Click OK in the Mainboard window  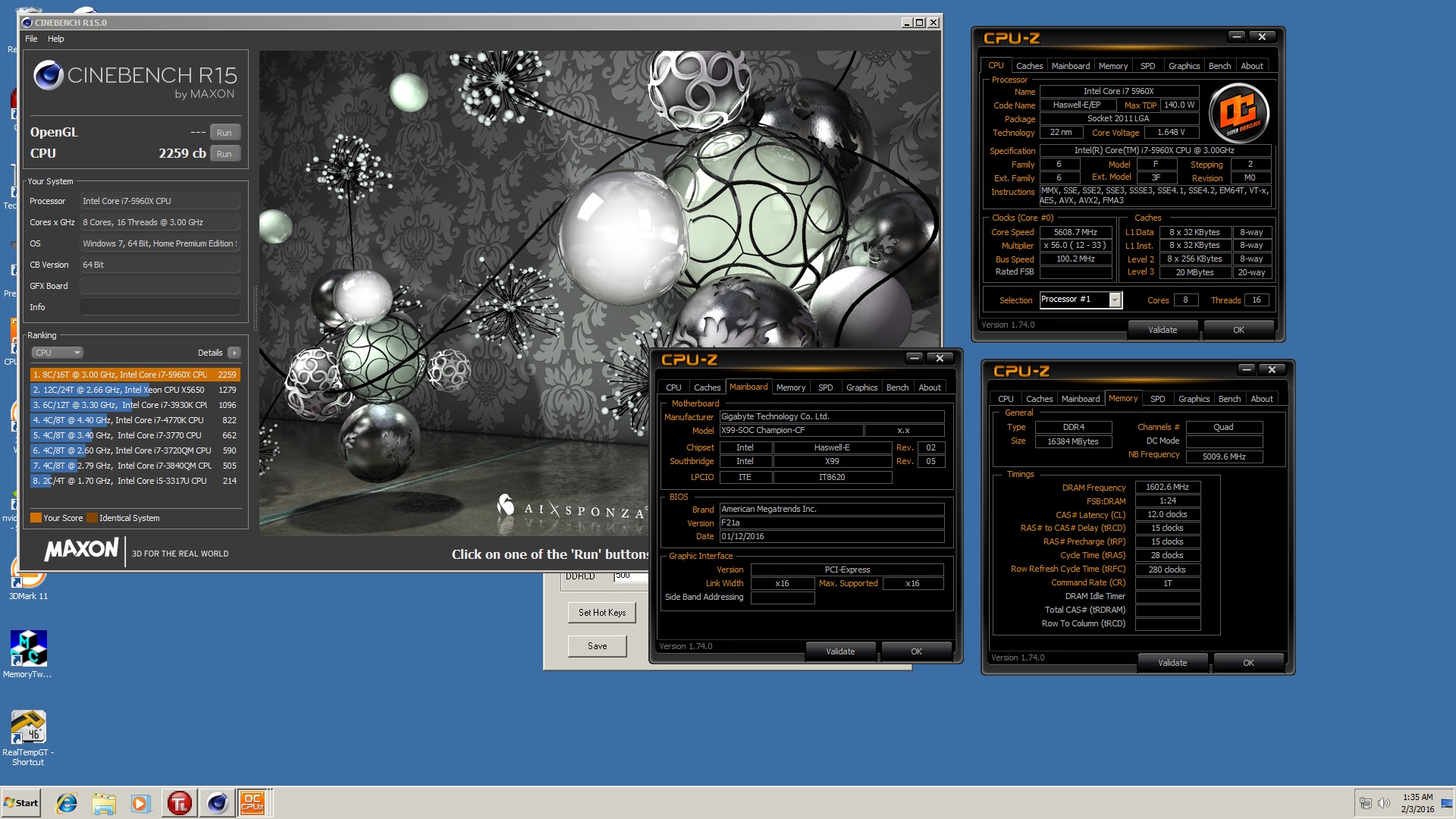coord(916,651)
